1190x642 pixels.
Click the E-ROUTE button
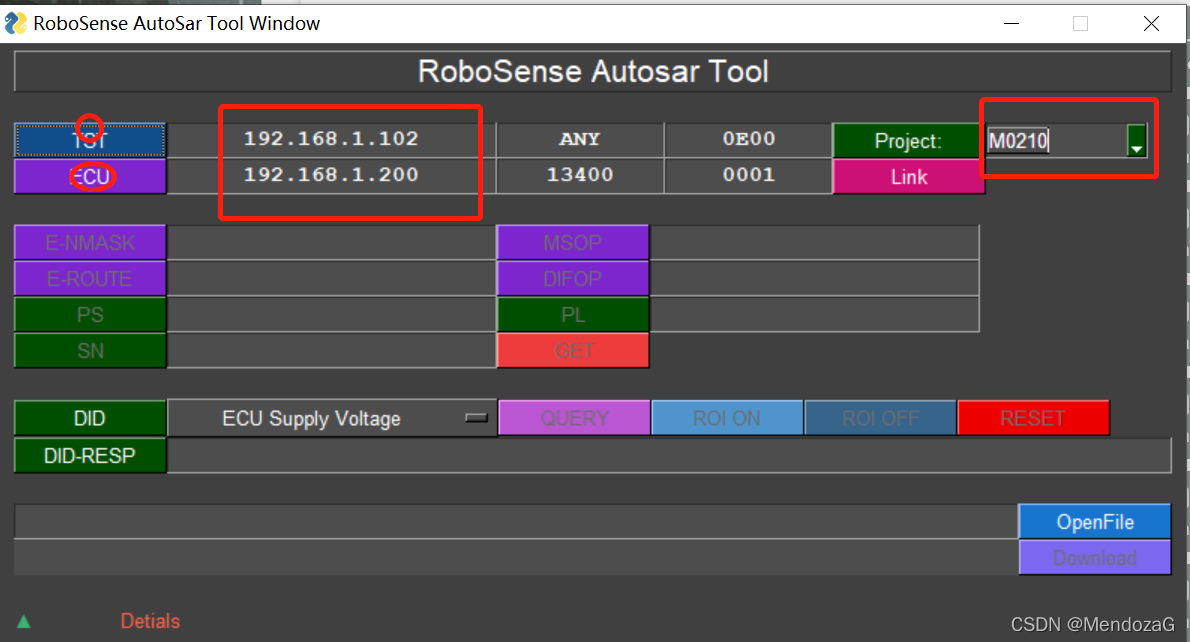pos(90,279)
